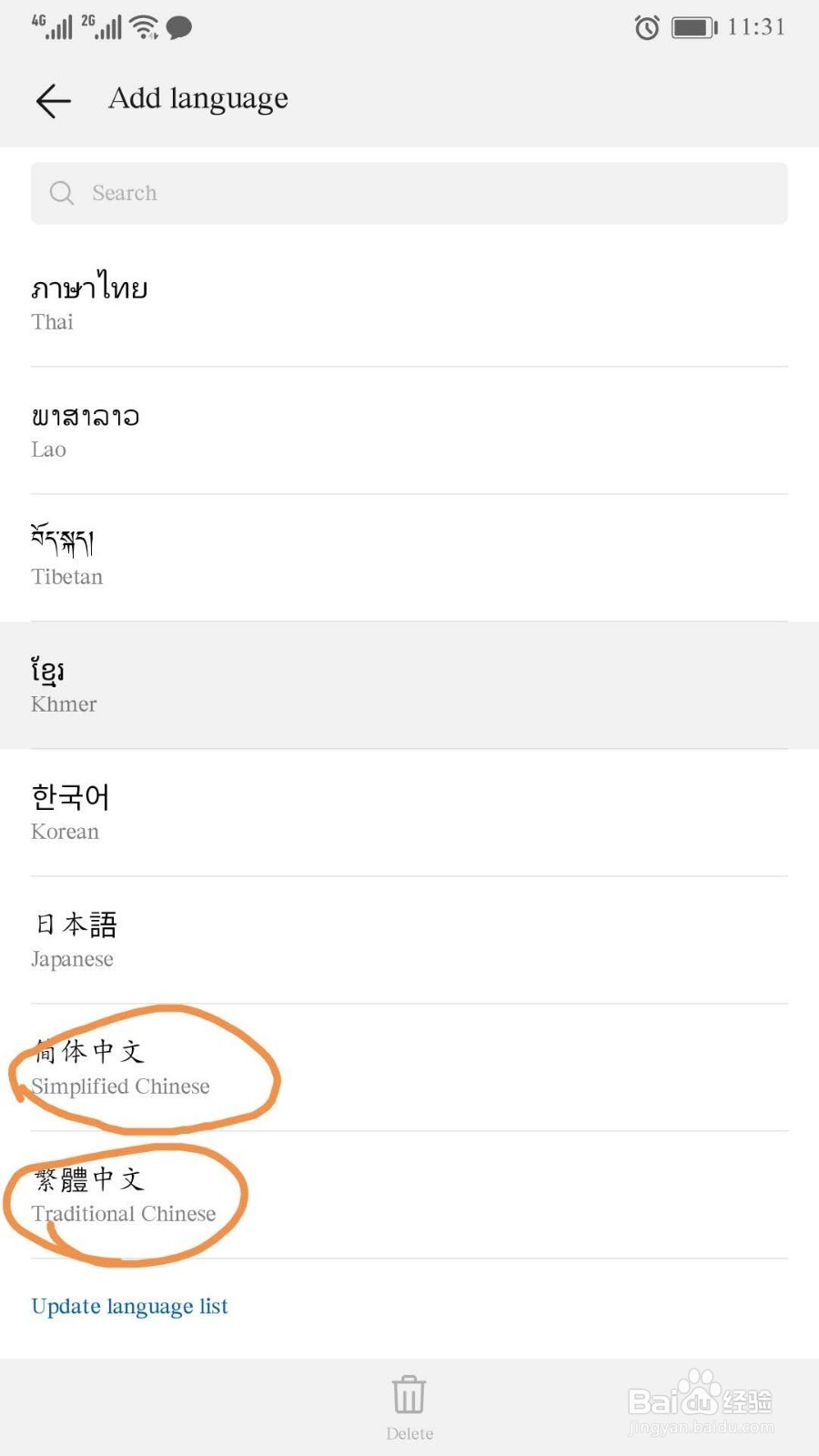
Task: Tap the Delete trash icon at bottom
Action: 409,1392
